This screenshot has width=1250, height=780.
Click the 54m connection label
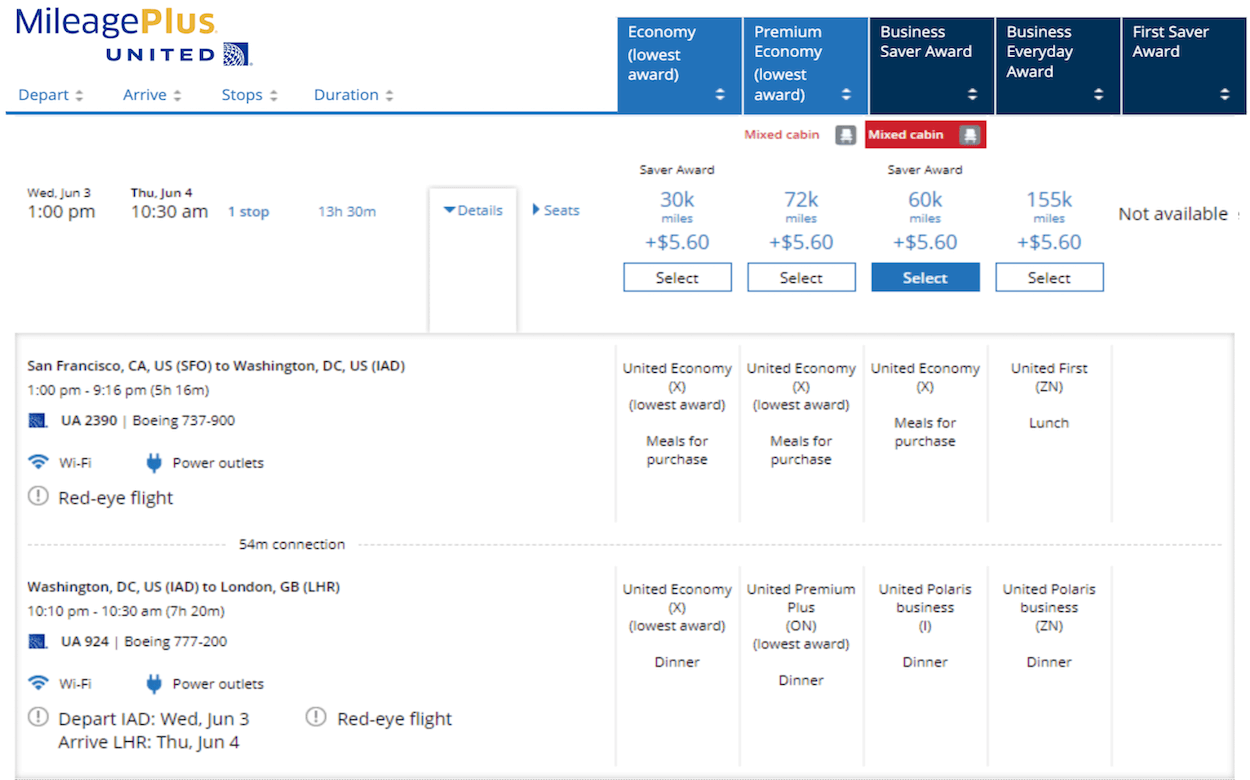[292, 545]
